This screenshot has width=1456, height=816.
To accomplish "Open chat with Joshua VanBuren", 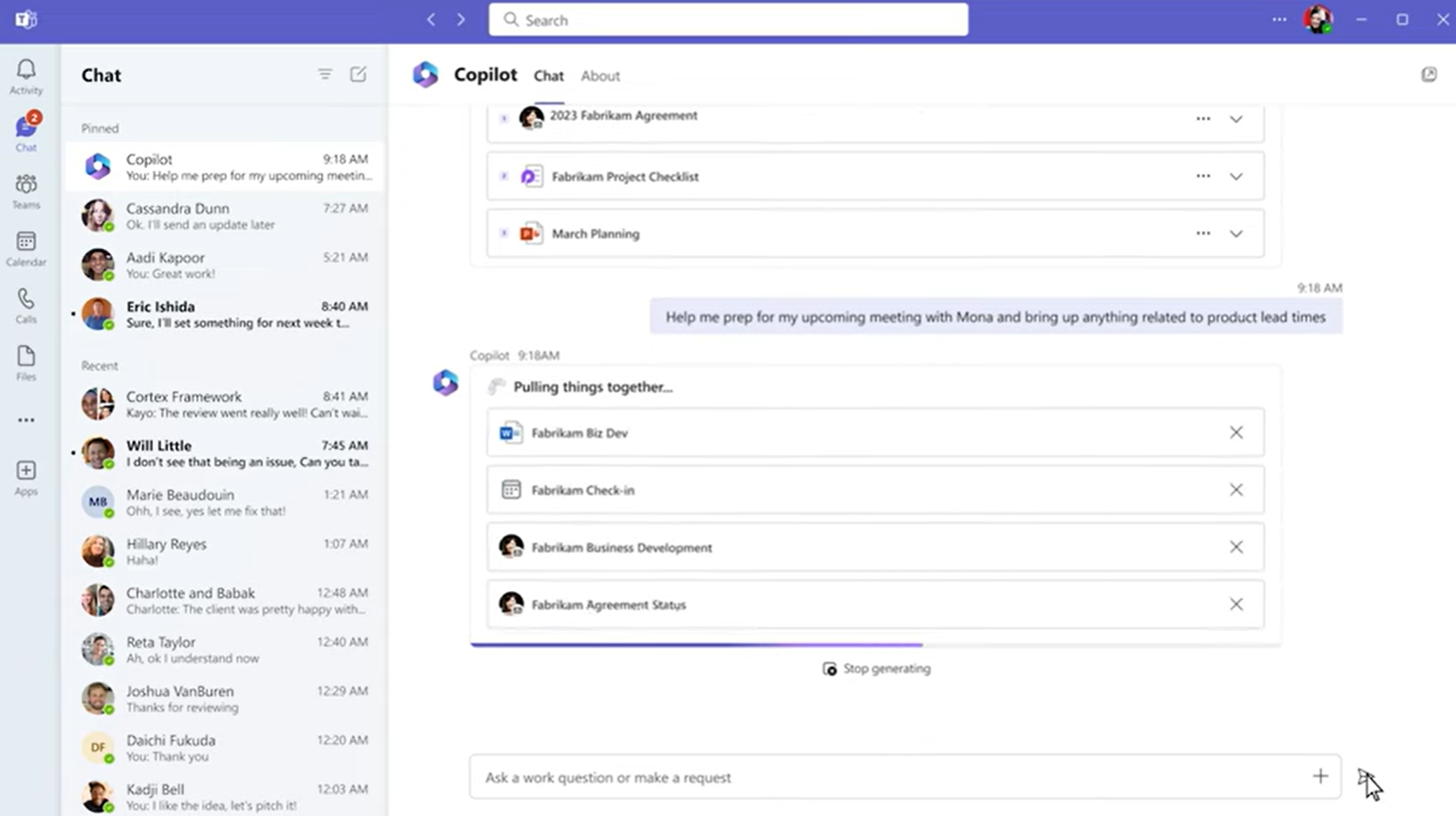I will pyautogui.click(x=225, y=698).
